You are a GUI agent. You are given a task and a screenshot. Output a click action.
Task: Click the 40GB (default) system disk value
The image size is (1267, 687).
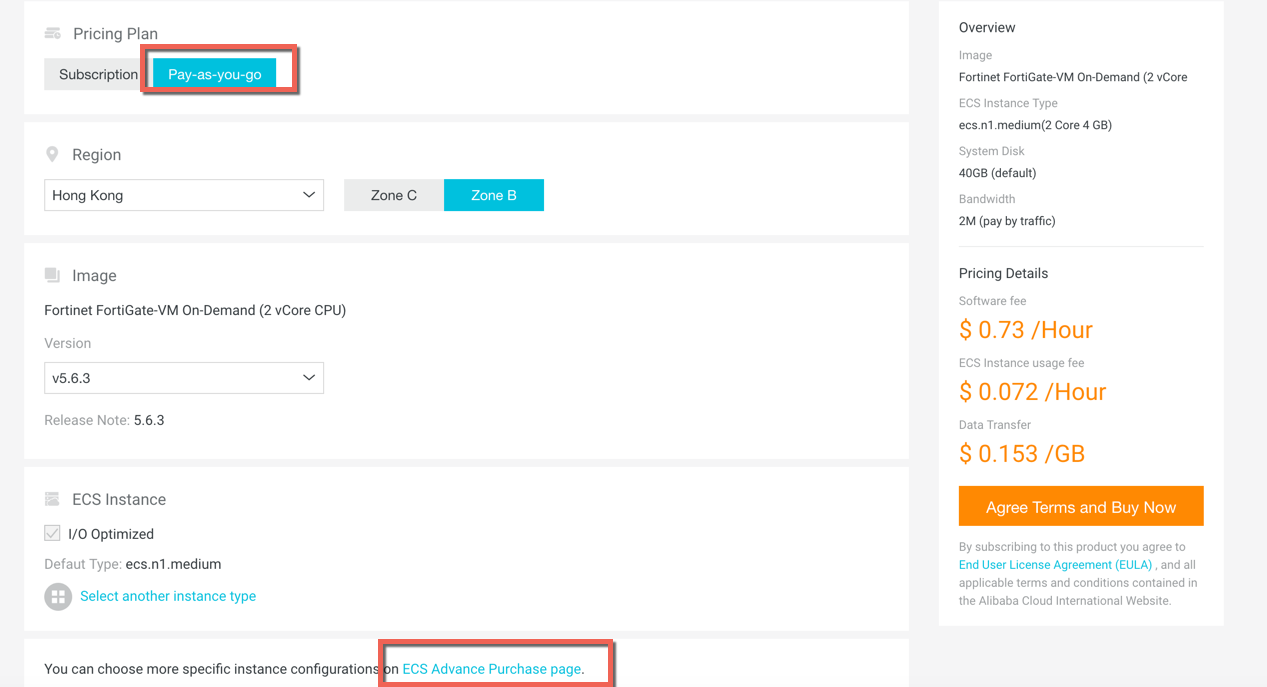(x=997, y=173)
